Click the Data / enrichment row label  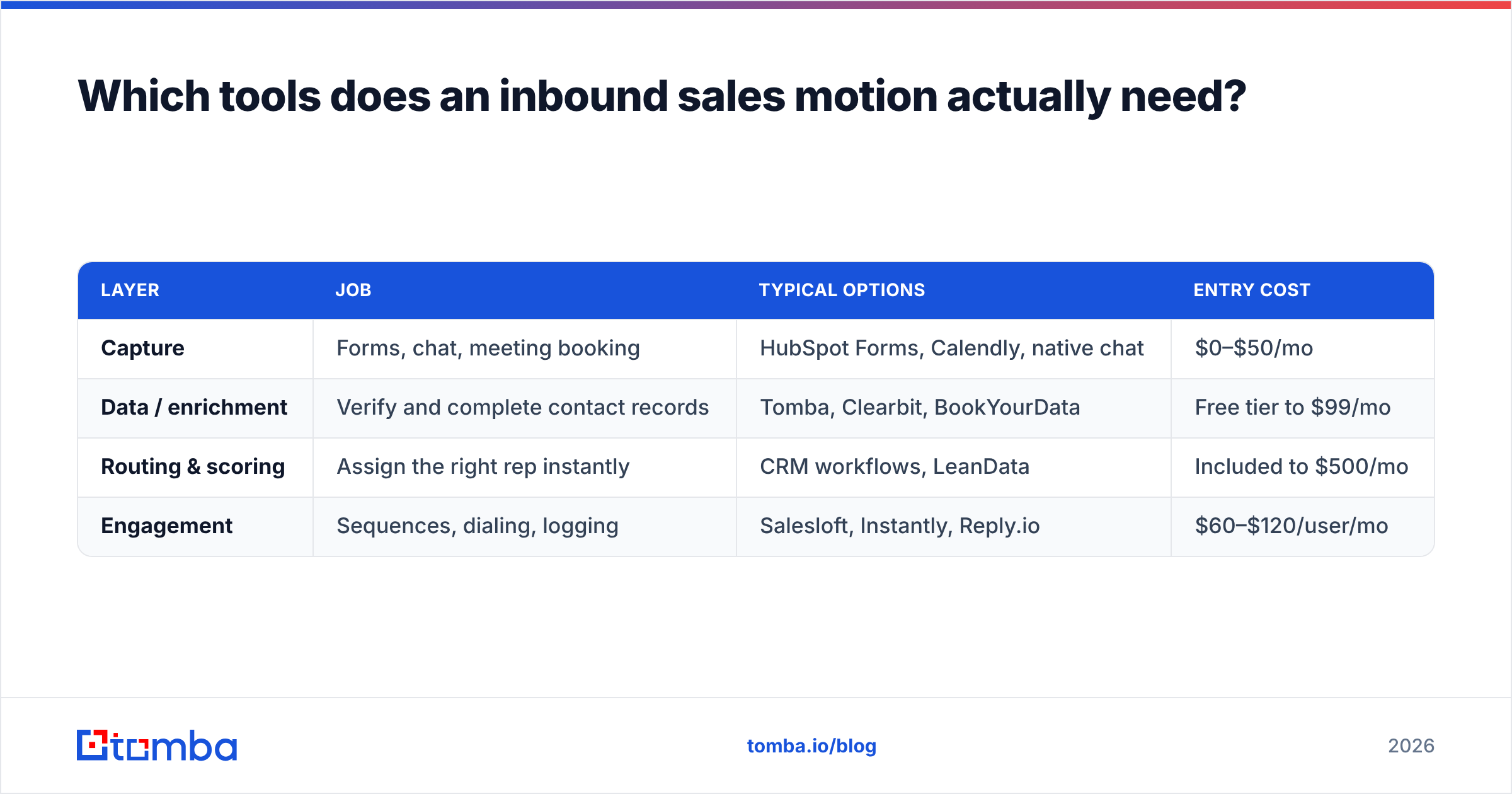(x=194, y=407)
